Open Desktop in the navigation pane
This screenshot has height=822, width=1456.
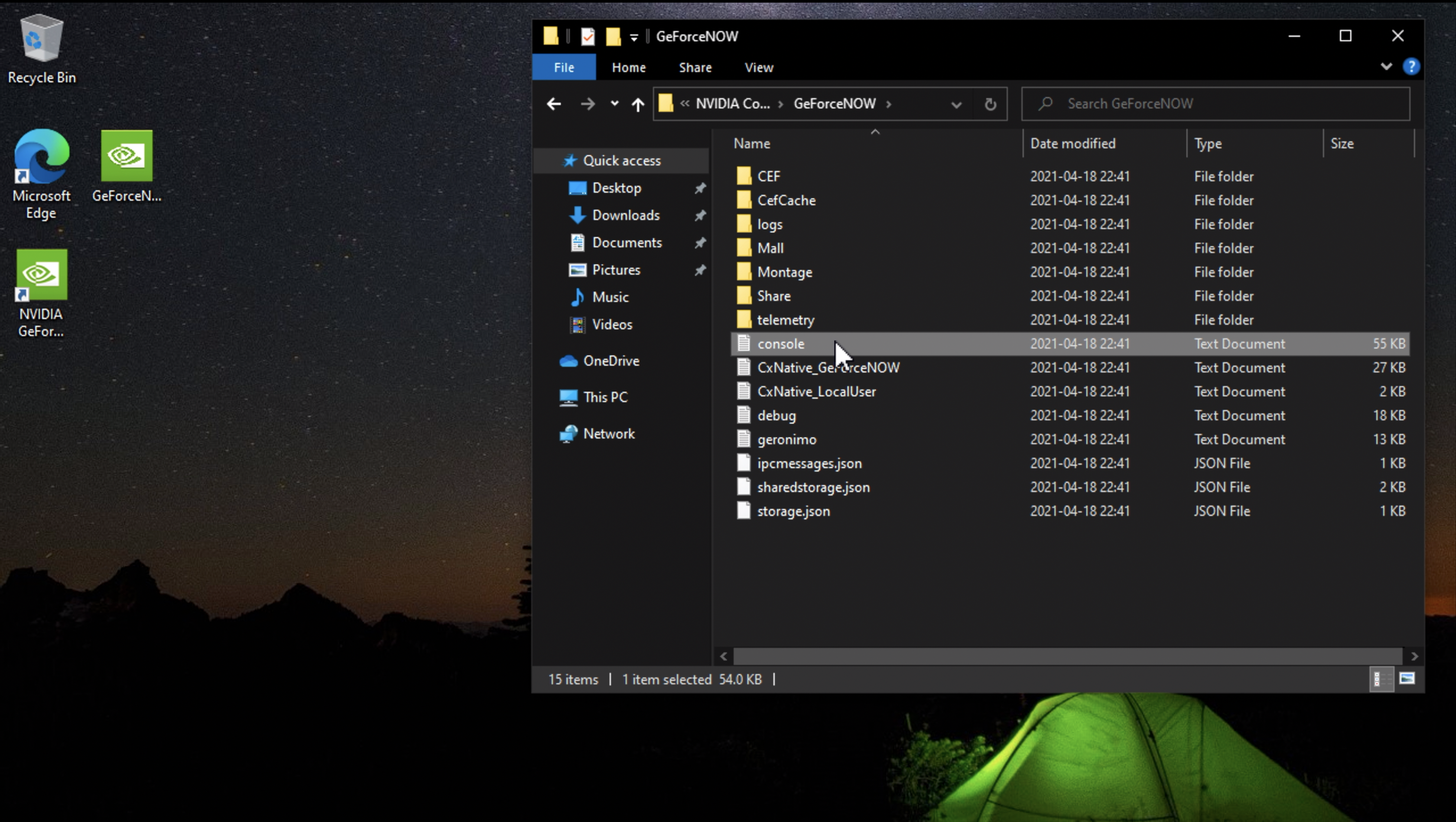point(616,188)
